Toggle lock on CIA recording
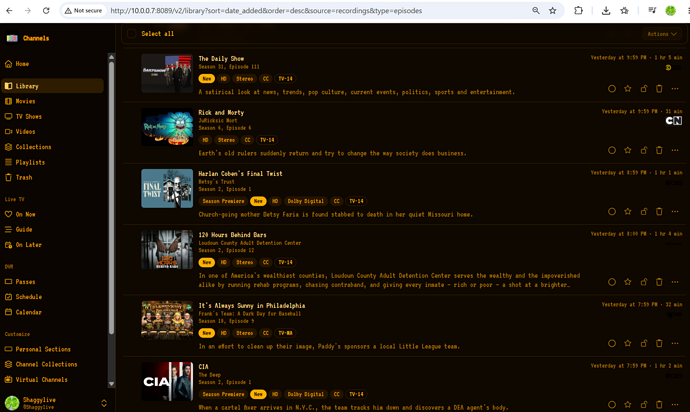Viewport: 690px width, 412px height. [643, 405]
